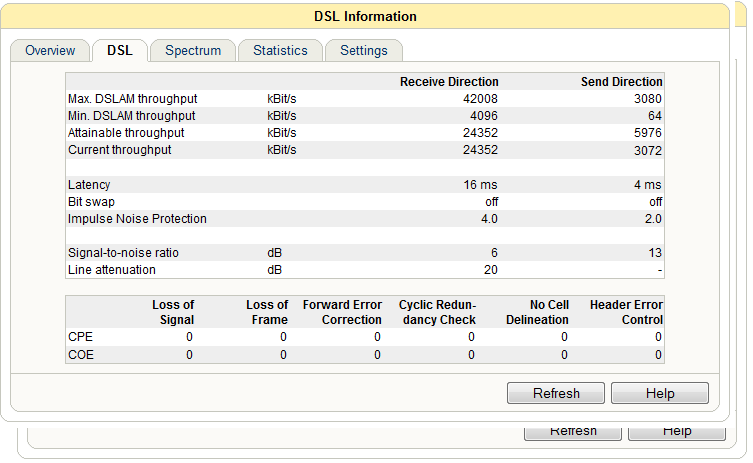
Task: Click the Latency row label
Action: (x=89, y=185)
